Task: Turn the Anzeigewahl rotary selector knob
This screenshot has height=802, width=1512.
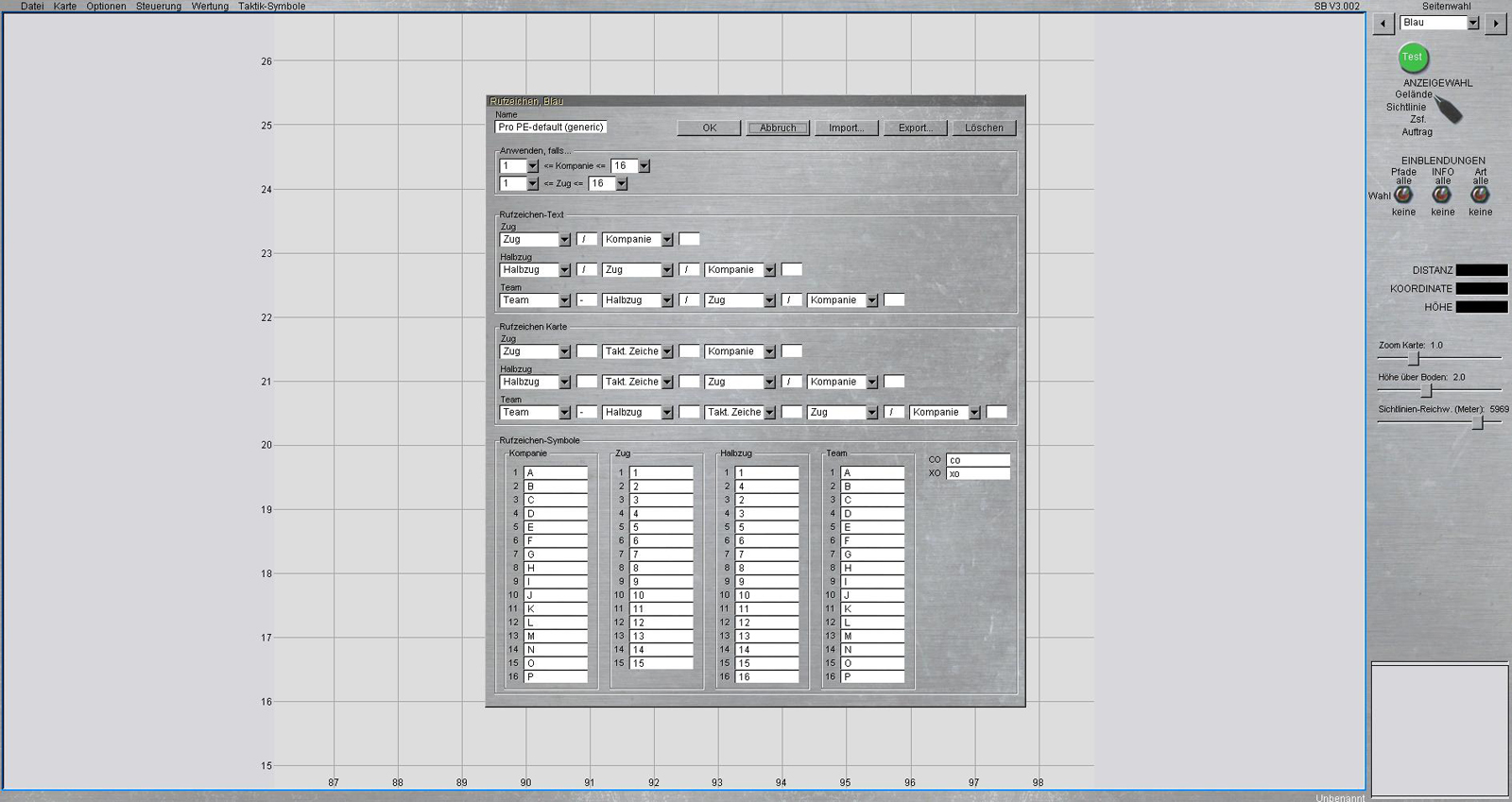Action: [1447, 110]
